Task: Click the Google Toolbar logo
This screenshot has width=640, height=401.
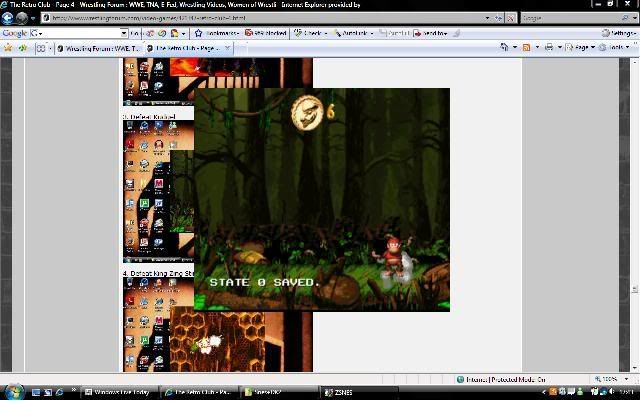Action: (15, 33)
